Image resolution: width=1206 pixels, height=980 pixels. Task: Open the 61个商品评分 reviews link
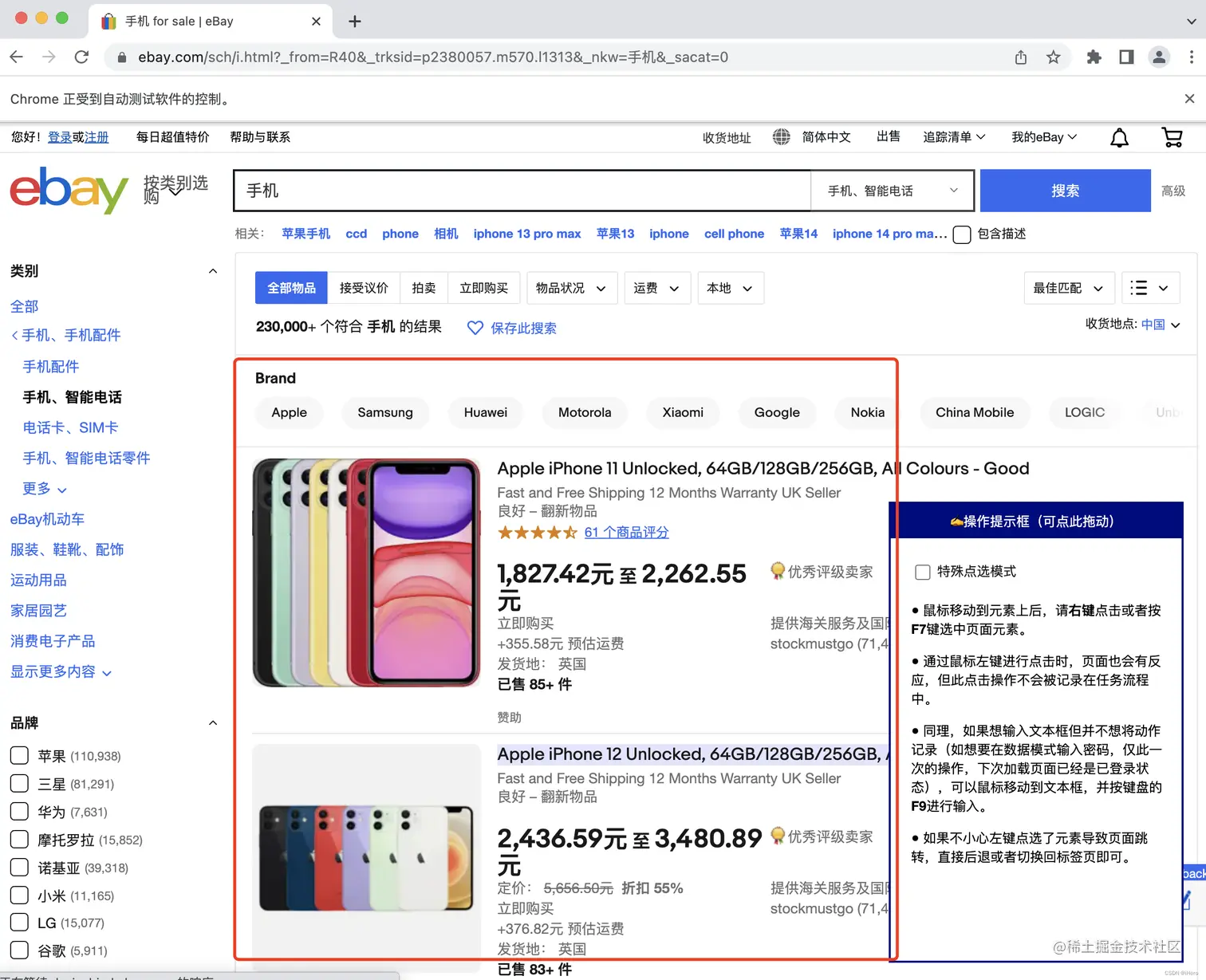pos(627,532)
